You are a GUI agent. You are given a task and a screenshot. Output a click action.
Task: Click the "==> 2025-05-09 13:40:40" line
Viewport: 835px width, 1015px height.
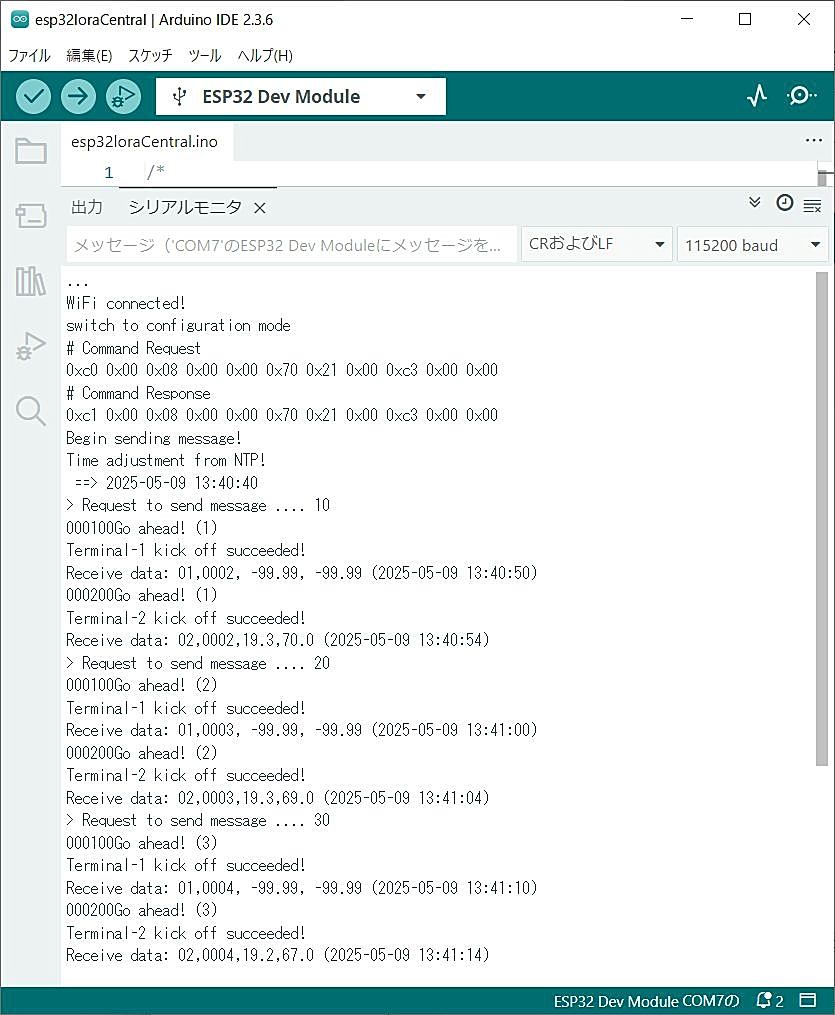pos(166,483)
